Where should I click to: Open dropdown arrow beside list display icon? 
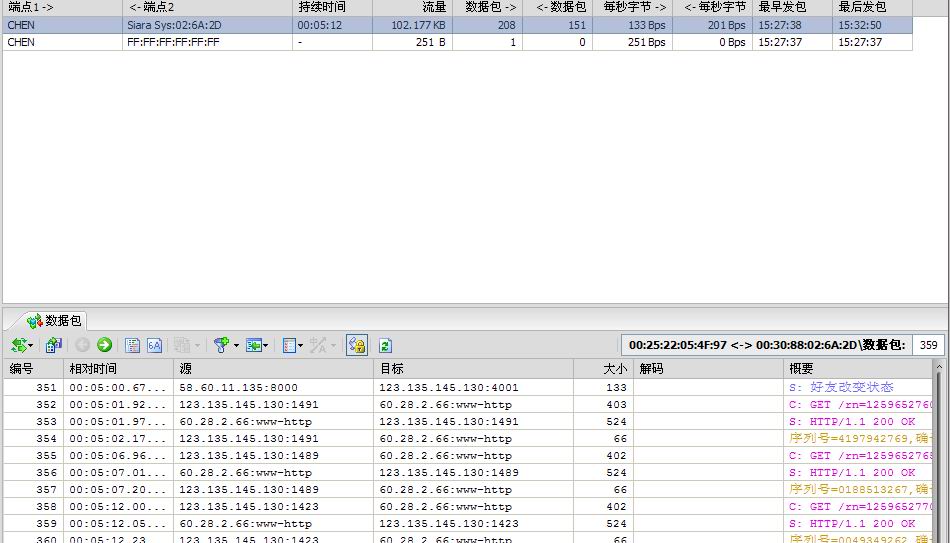301,345
